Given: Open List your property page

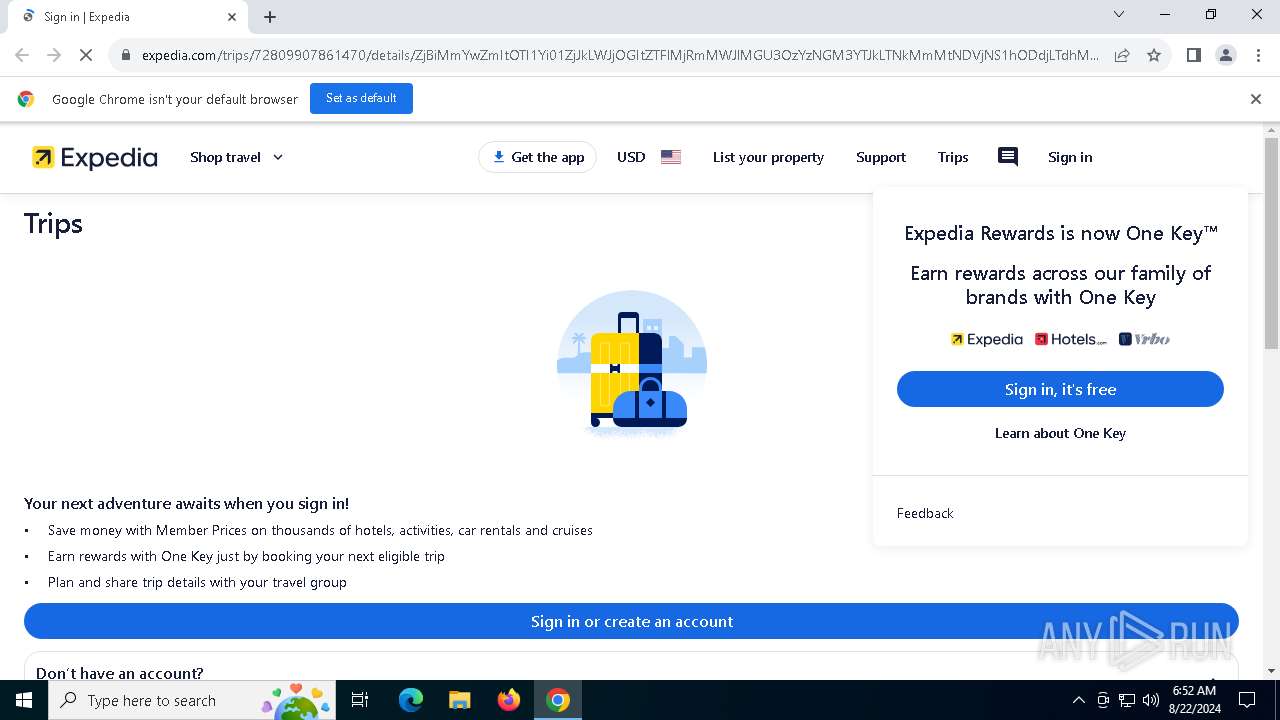Looking at the screenshot, I should [x=768, y=157].
